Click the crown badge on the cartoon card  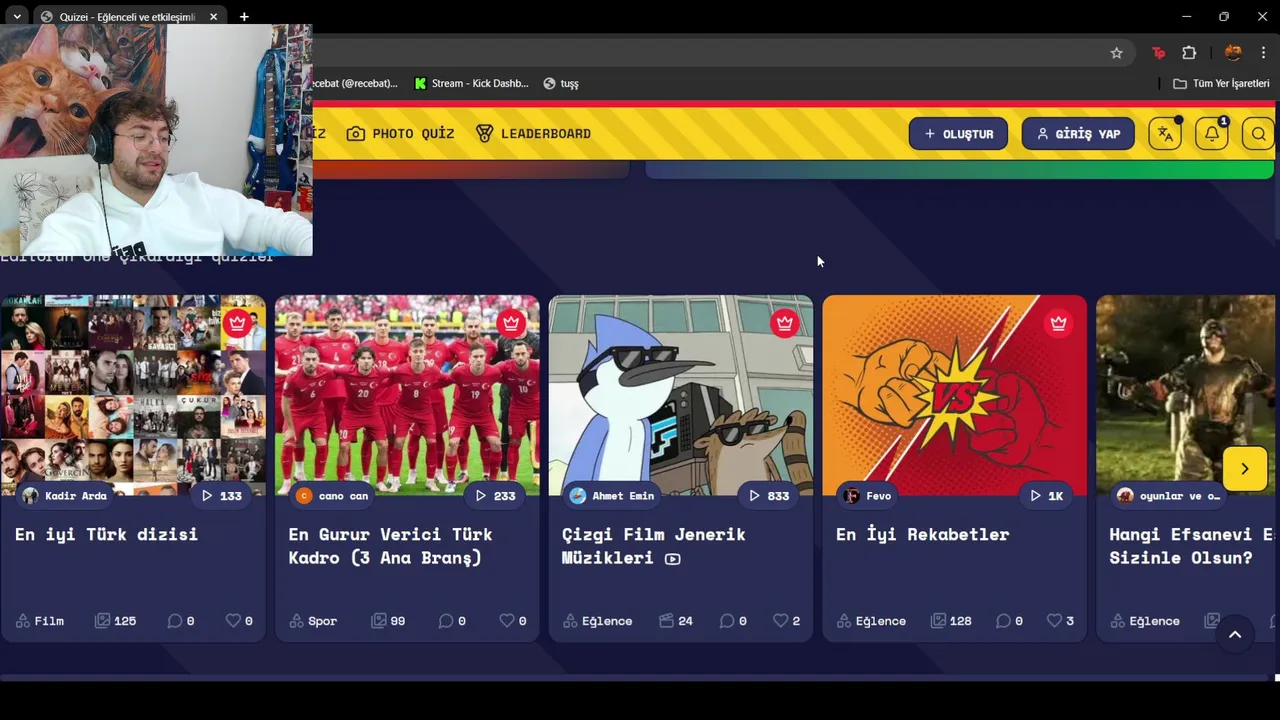pyautogui.click(x=785, y=323)
